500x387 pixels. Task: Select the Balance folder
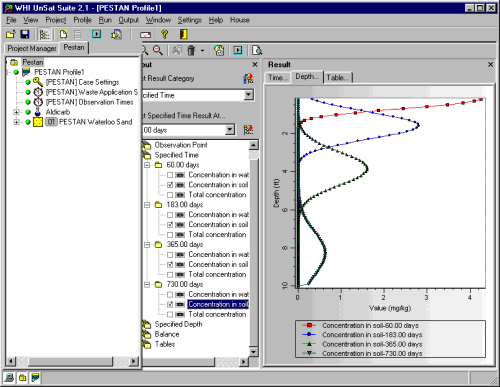coord(167,334)
